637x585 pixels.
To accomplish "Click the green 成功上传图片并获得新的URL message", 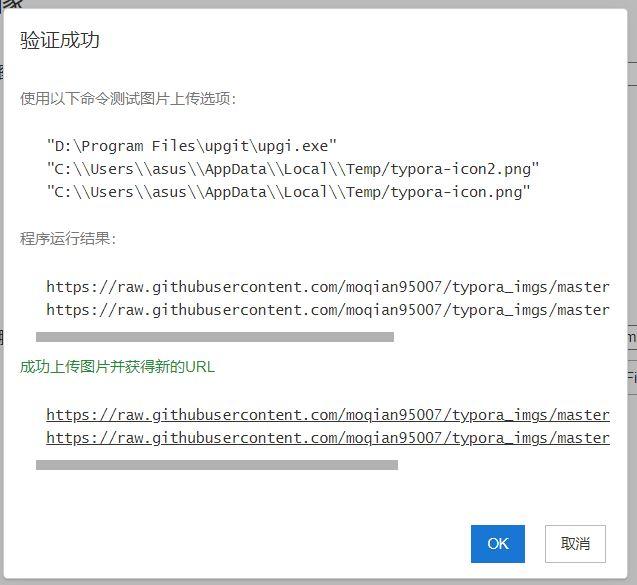I will point(117,367).
